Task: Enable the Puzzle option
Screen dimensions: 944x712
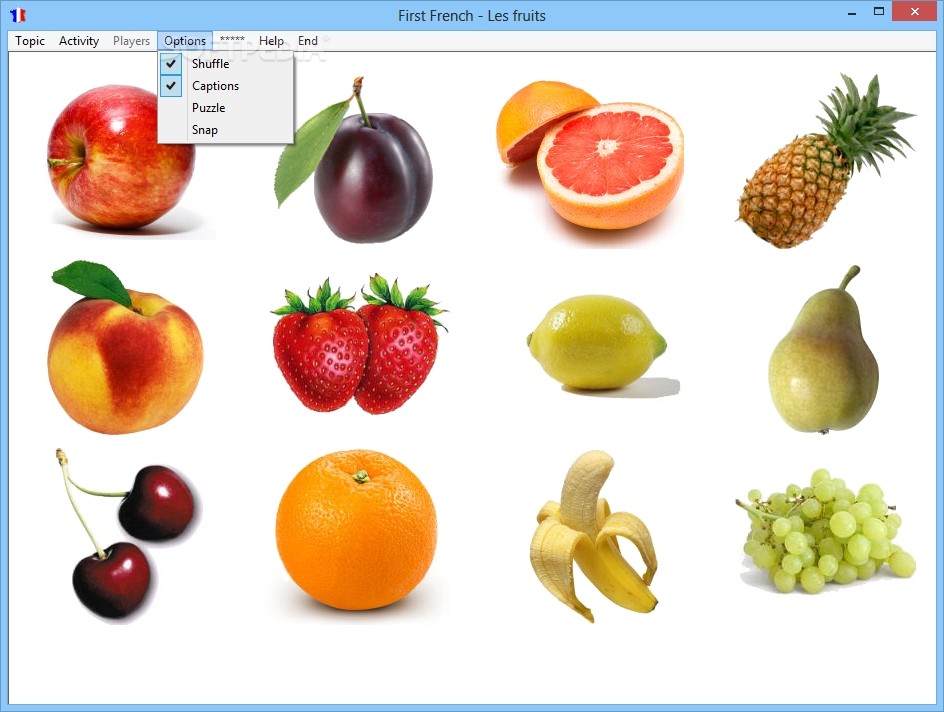Action: tap(226, 108)
